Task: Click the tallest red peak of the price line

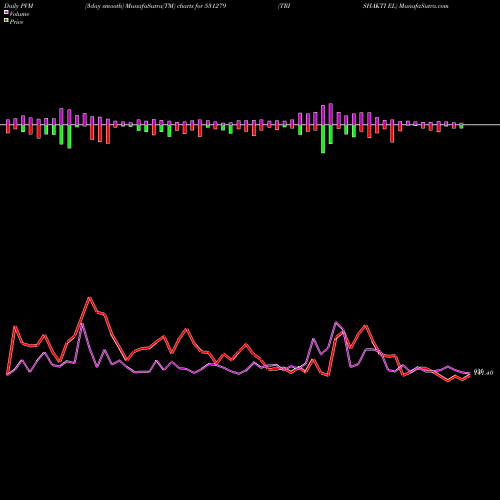Action: tap(89, 297)
